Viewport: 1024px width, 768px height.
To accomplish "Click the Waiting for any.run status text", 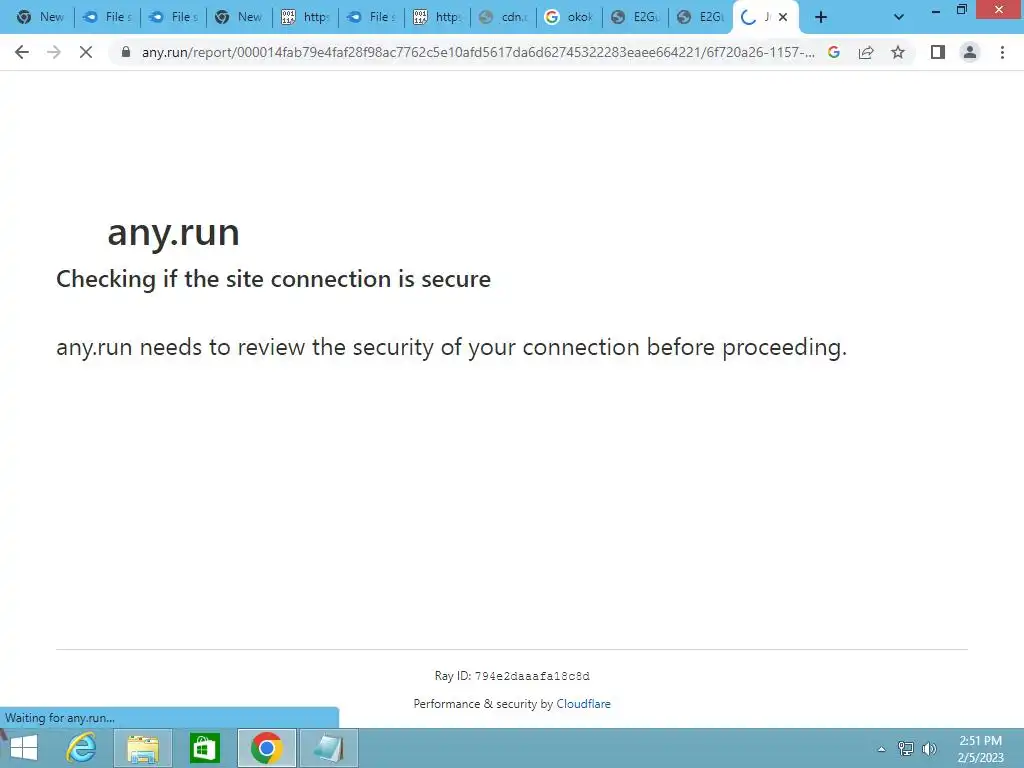I will pos(60,718).
